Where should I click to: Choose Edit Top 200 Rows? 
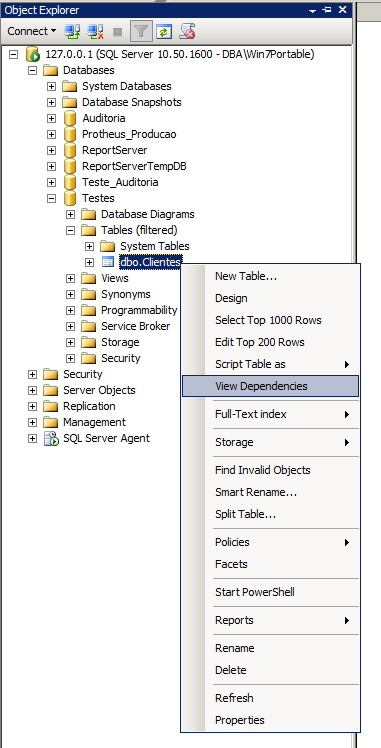coord(270,342)
